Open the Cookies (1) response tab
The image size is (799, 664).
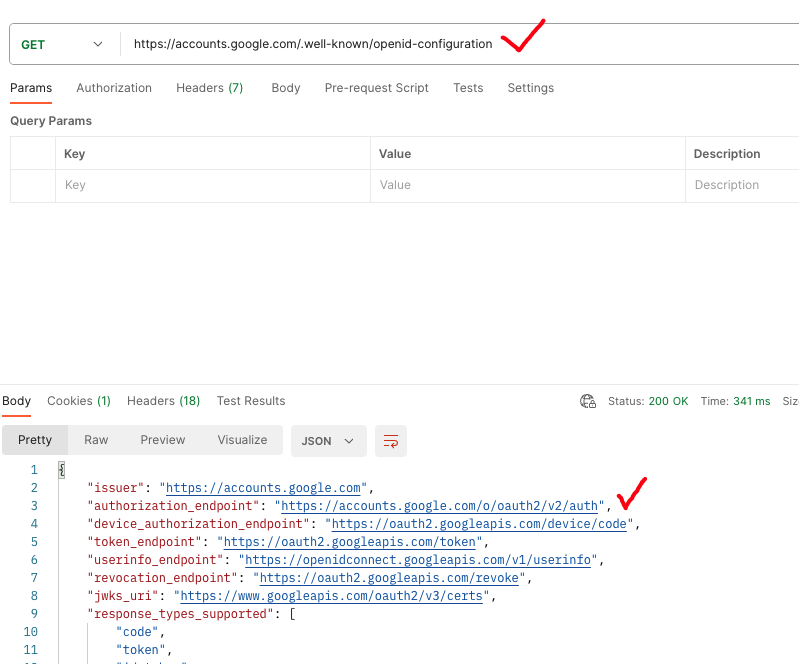click(79, 401)
